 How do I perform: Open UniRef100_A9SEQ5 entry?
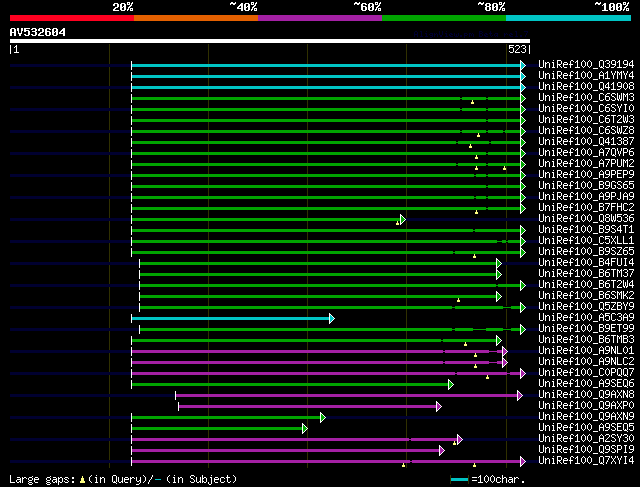586,428
